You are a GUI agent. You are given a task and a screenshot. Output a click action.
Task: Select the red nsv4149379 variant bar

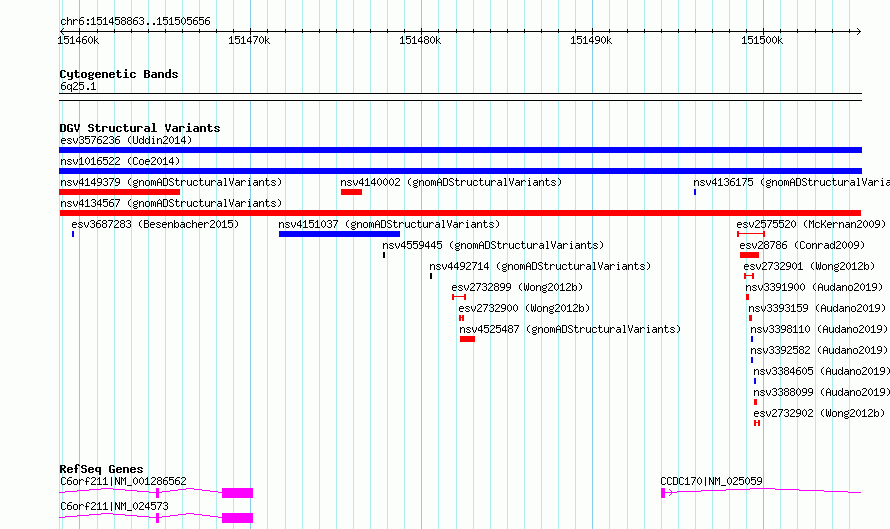(120, 192)
